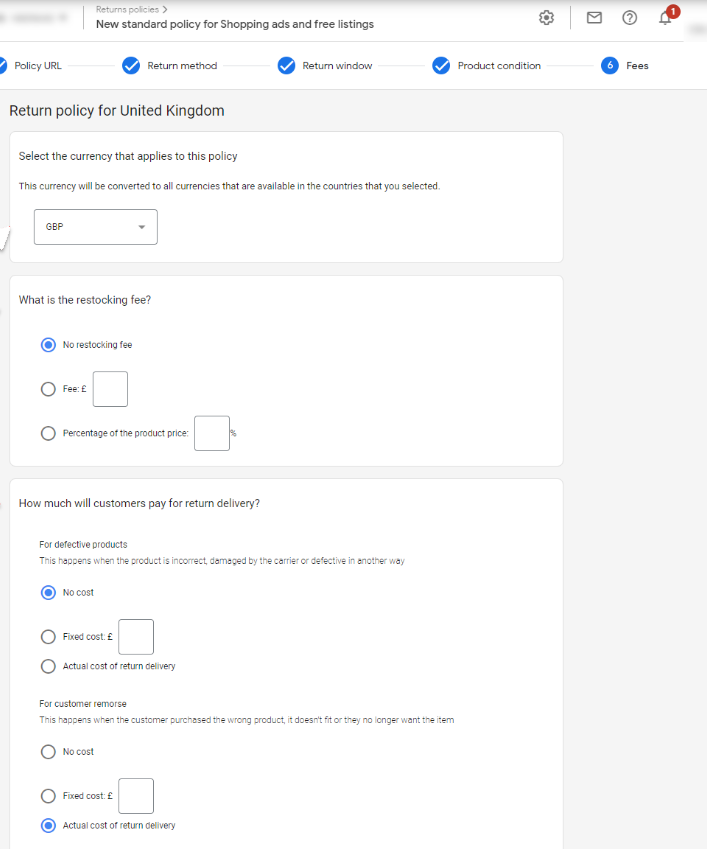Click the Returns policies breadcrumb link
707x849 pixels.
tap(127, 9)
